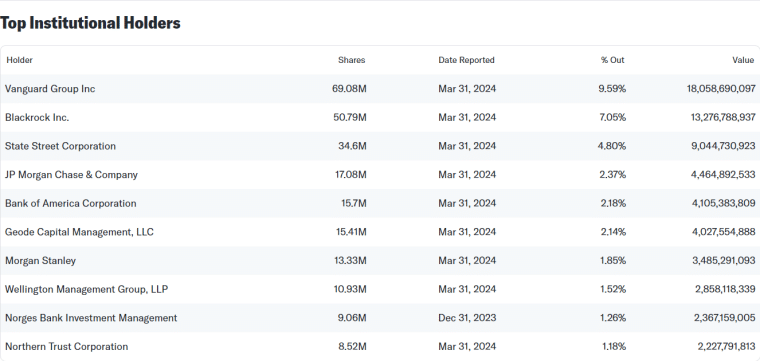Click the 1.52% out value
The height and width of the screenshot is (362, 760).
pyautogui.click(x=613, y=289)
